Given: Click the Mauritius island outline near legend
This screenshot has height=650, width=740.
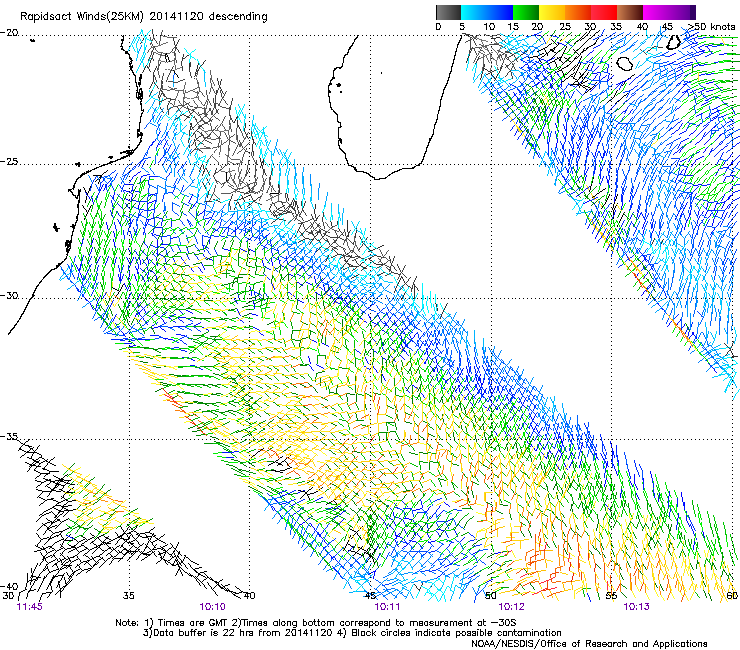Looking at the screenshot, I should tap(674, 42).
